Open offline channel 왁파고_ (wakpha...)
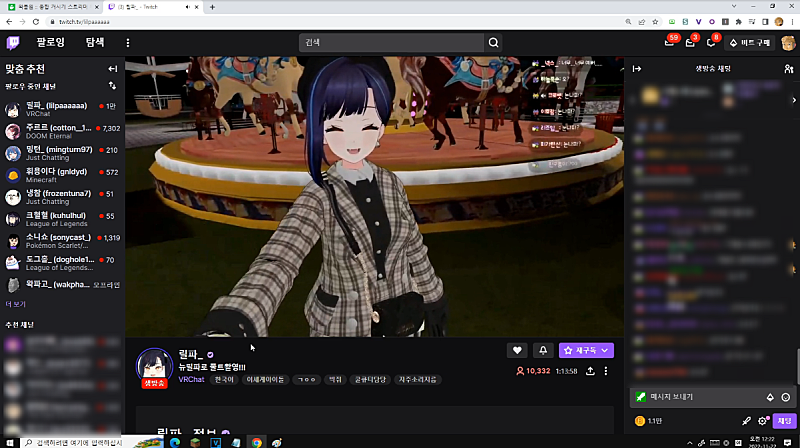Image resolution: width=800 pixels, height=448 pixels. [62, 285]
